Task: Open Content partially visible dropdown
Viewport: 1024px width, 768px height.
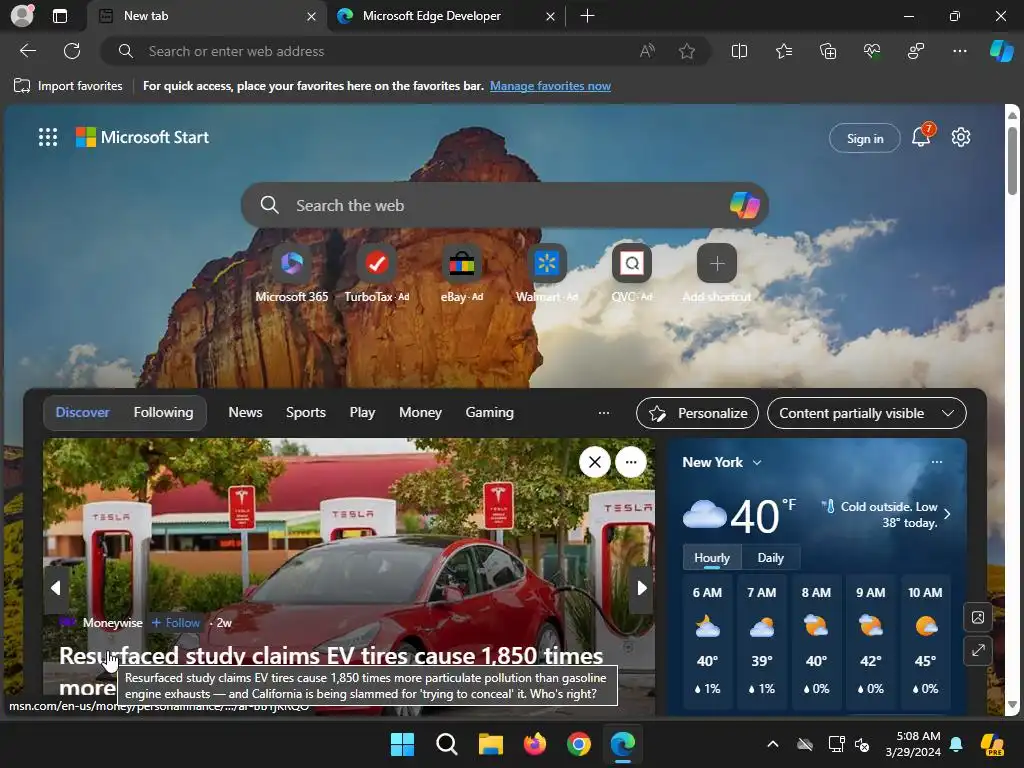Action: pos(867,413)
